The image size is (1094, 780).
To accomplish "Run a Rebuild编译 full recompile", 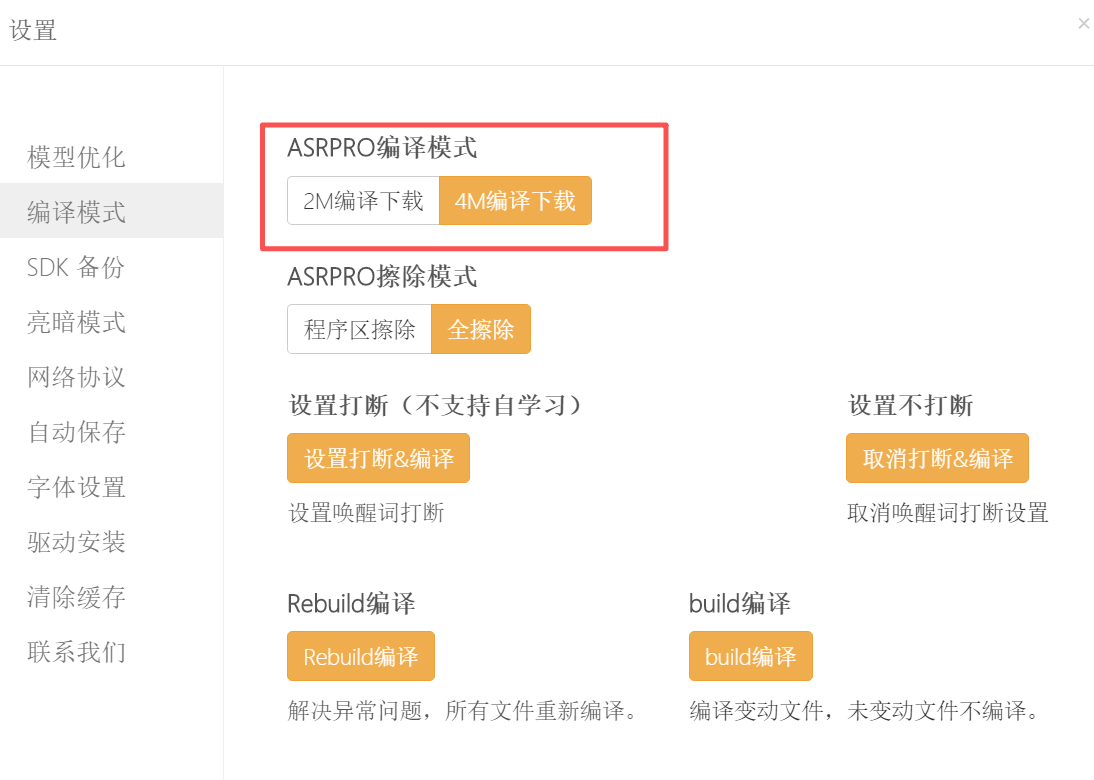I will [360, 656].
